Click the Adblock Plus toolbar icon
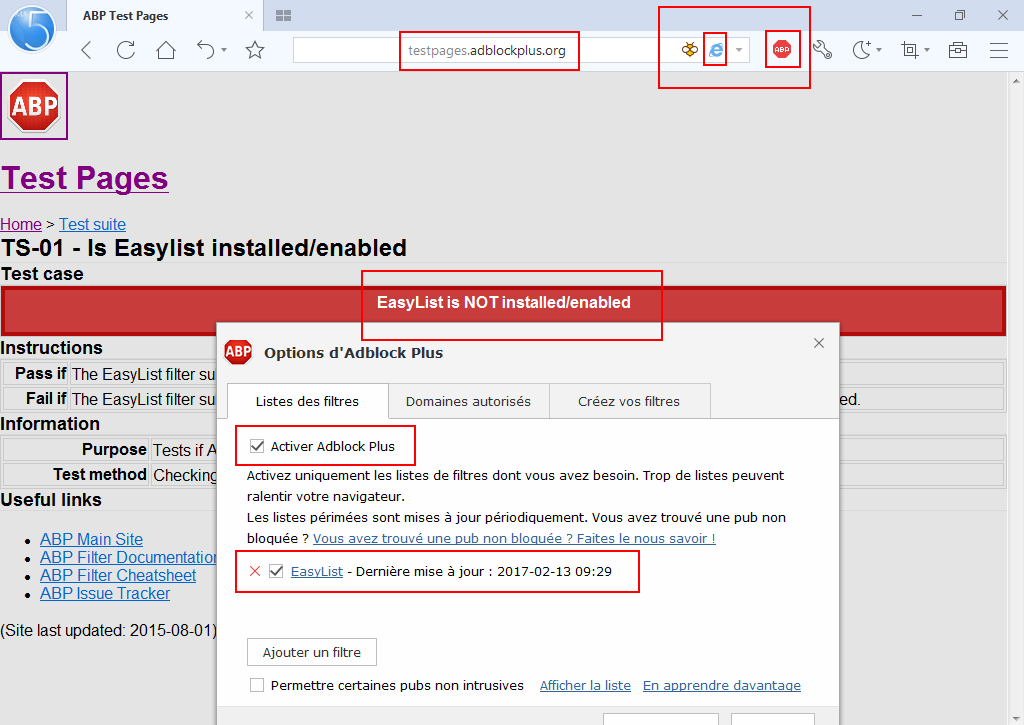This screenshot has width=1024, height=725. 782,50
